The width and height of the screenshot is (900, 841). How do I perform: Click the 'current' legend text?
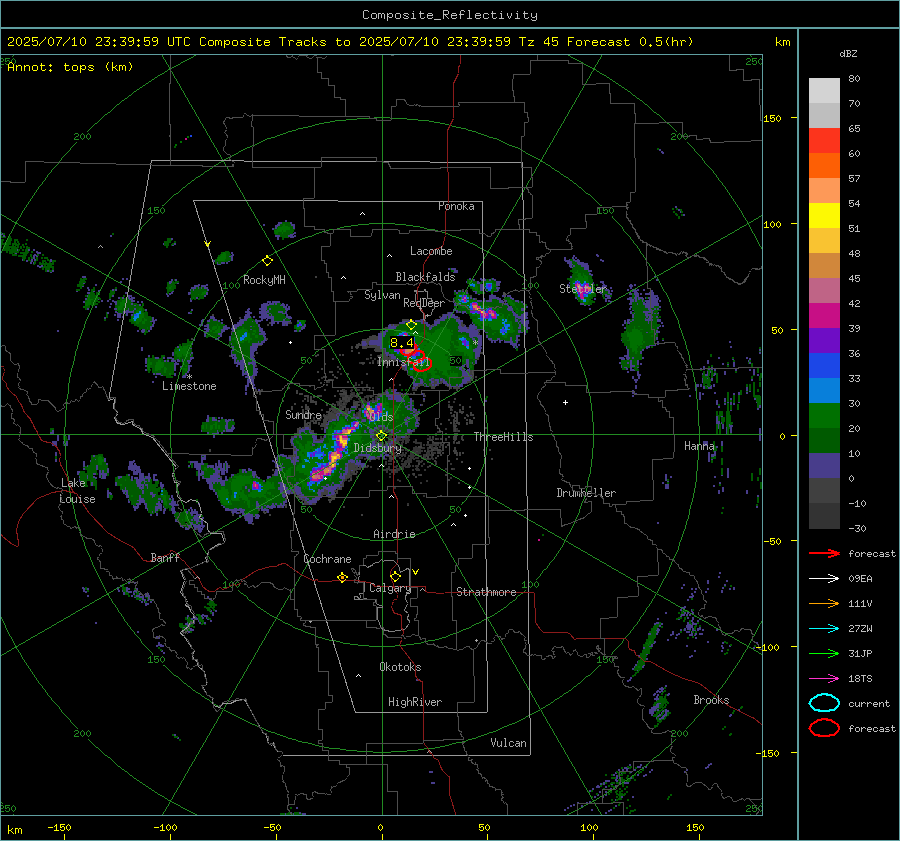[x=869, y=703]
